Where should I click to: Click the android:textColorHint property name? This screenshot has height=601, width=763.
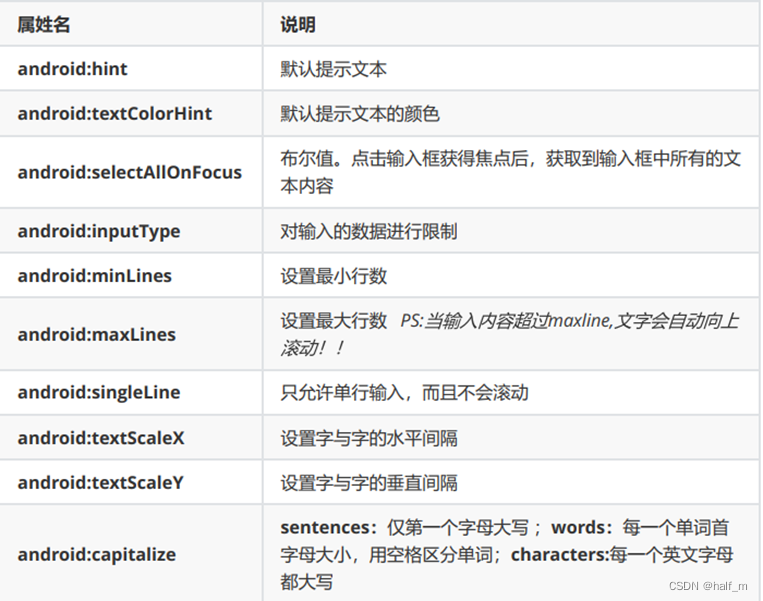pyautogui.click(x=115, y=114)
